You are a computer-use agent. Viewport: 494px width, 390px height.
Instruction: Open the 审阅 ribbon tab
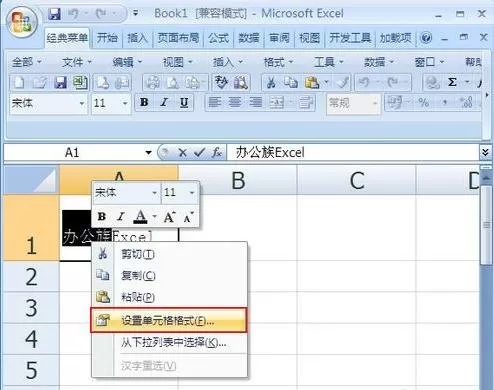pos(279,38)
